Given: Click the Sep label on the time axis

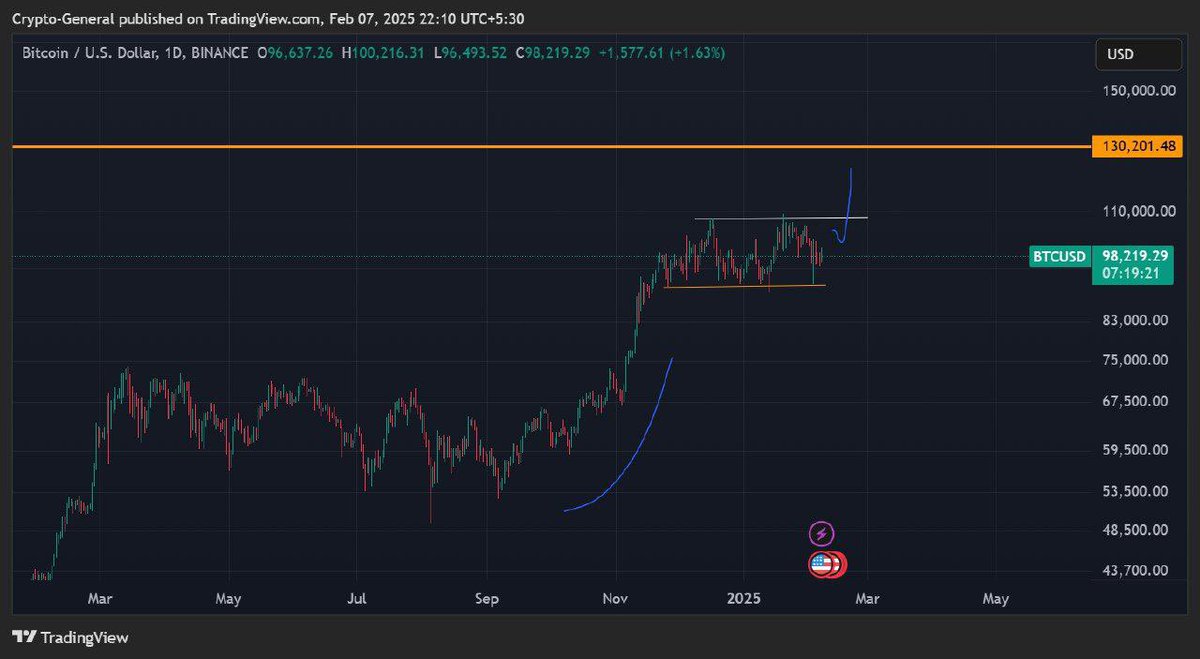Looking at the screenshot, I should [x=486, y=599].
